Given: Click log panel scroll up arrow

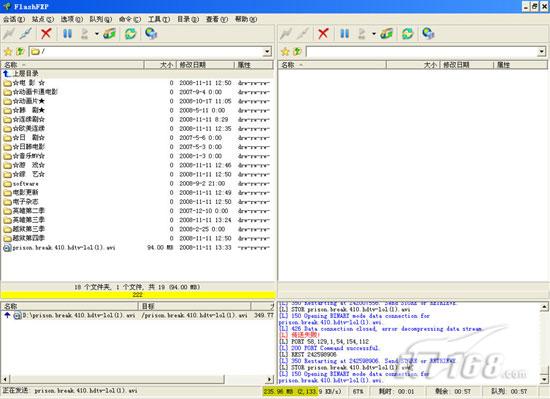Looking at the screenshot, I should (544, 307).
